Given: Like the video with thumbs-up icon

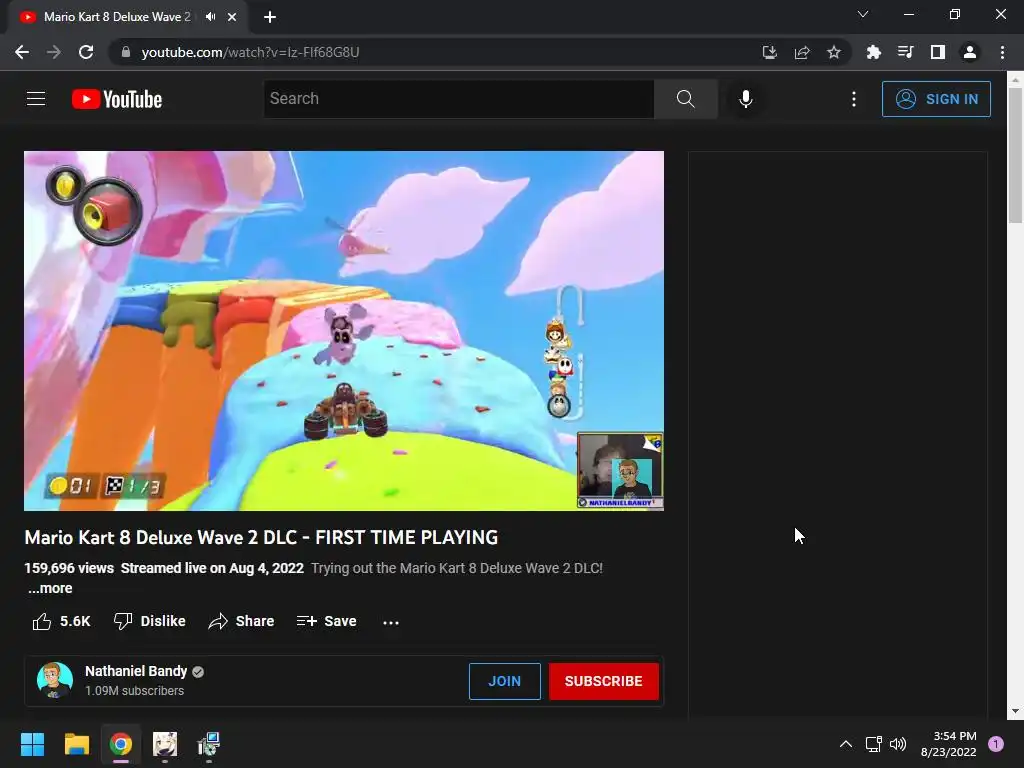Looking at the screenshot, I should pyautogui.click(x=42, y=621).
